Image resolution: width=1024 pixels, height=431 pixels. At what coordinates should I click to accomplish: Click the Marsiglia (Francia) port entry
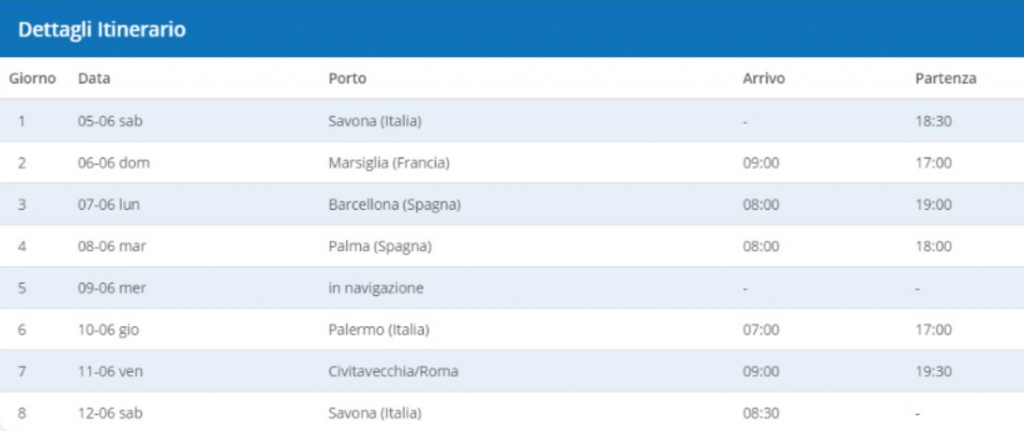(389, 163)
